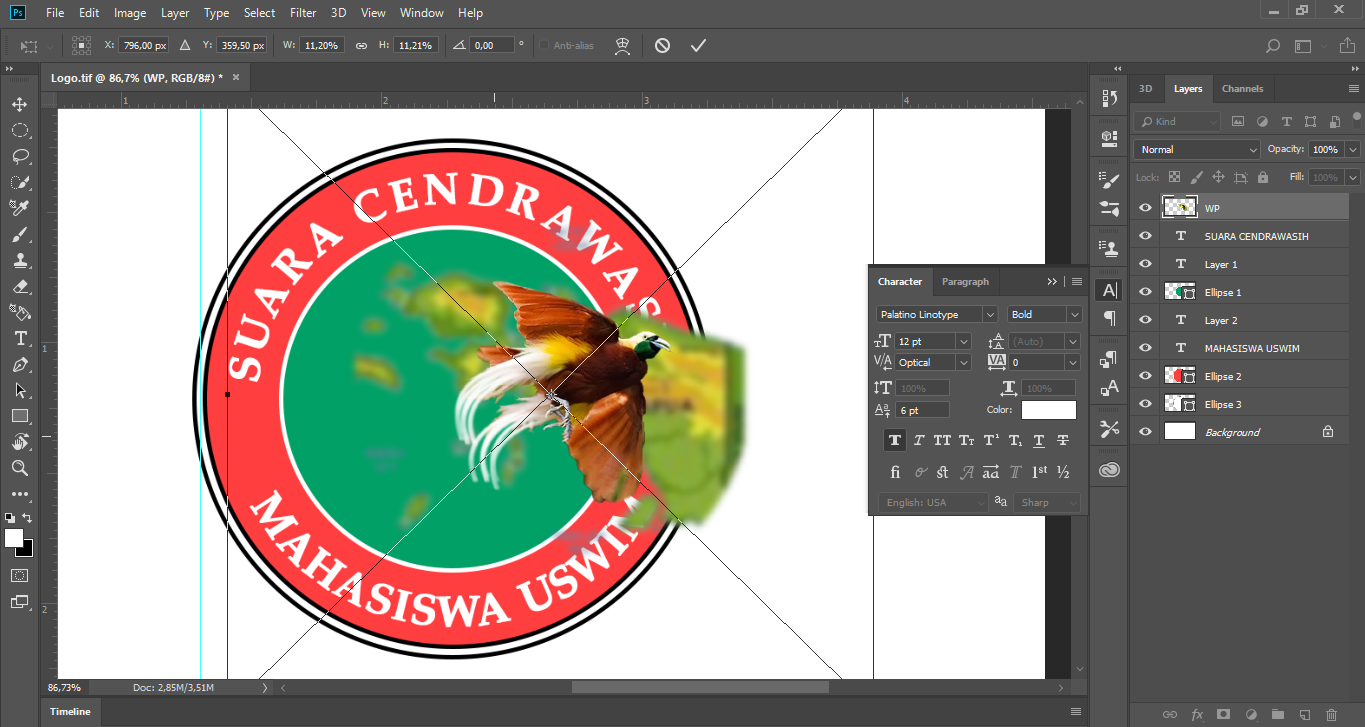1365x727 pixels.
Task: Click the baseline shift field 6 pt
Action: pos(922,410)
